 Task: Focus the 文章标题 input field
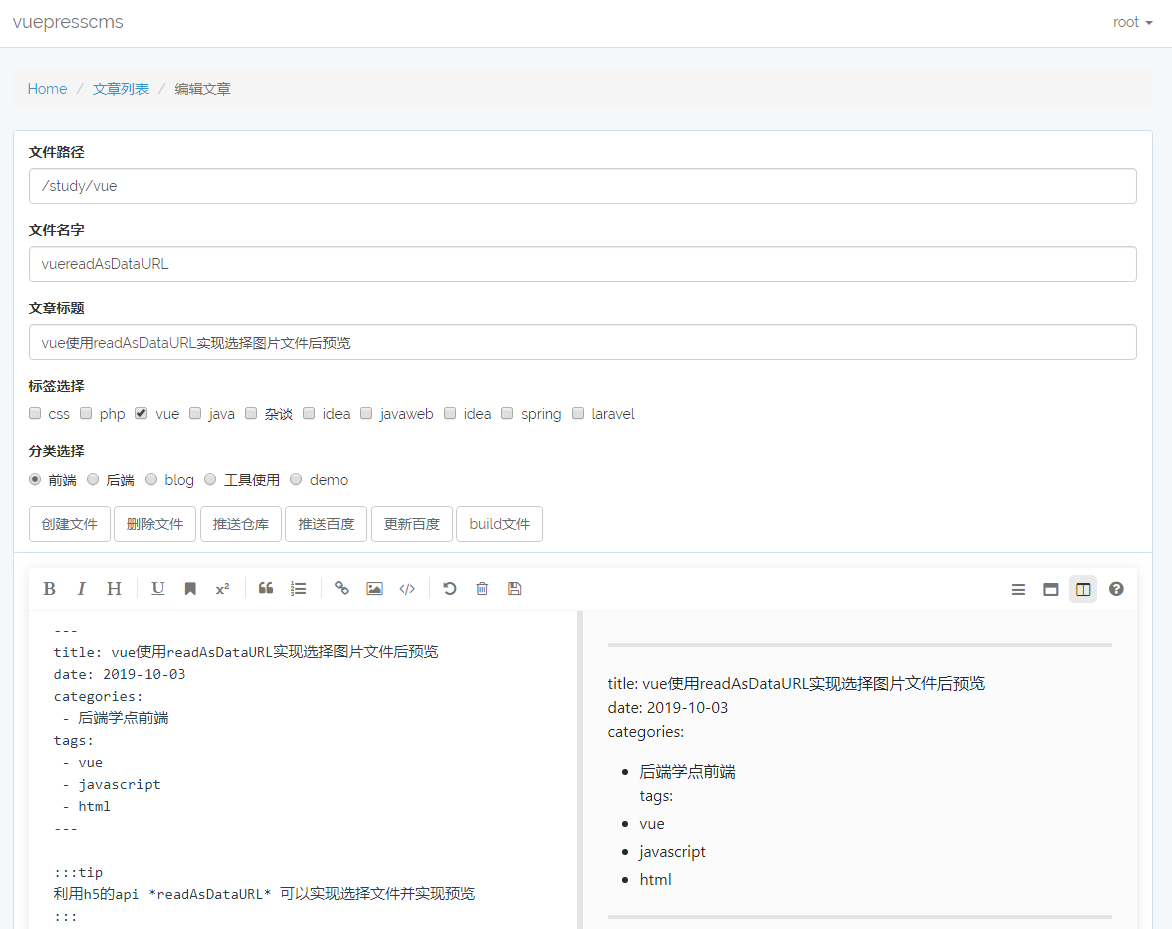[x=583, y=342]
